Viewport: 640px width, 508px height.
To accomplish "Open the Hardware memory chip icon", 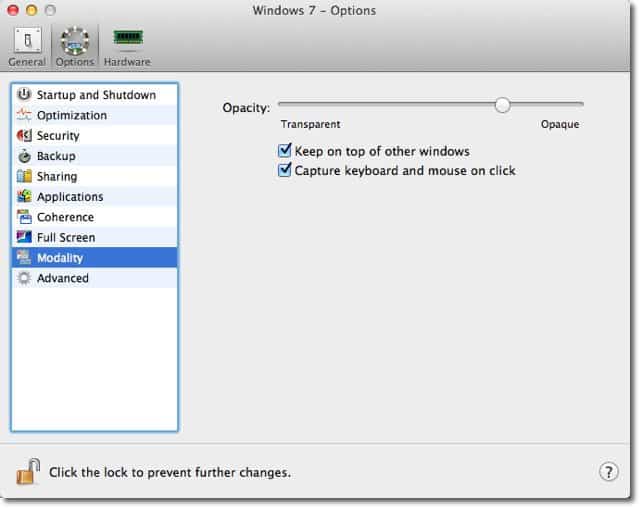I will click(128, 38).
